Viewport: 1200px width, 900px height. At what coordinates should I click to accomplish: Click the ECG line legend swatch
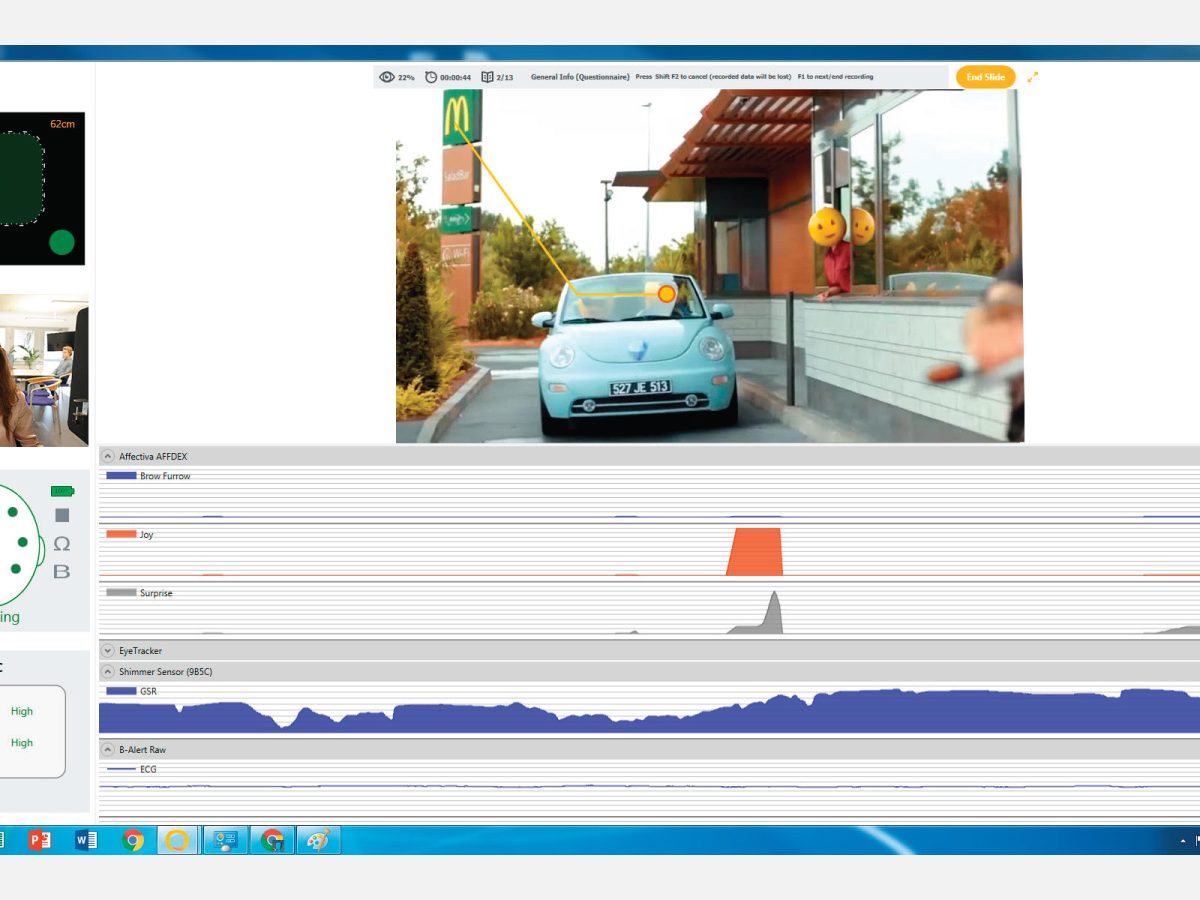121,769
